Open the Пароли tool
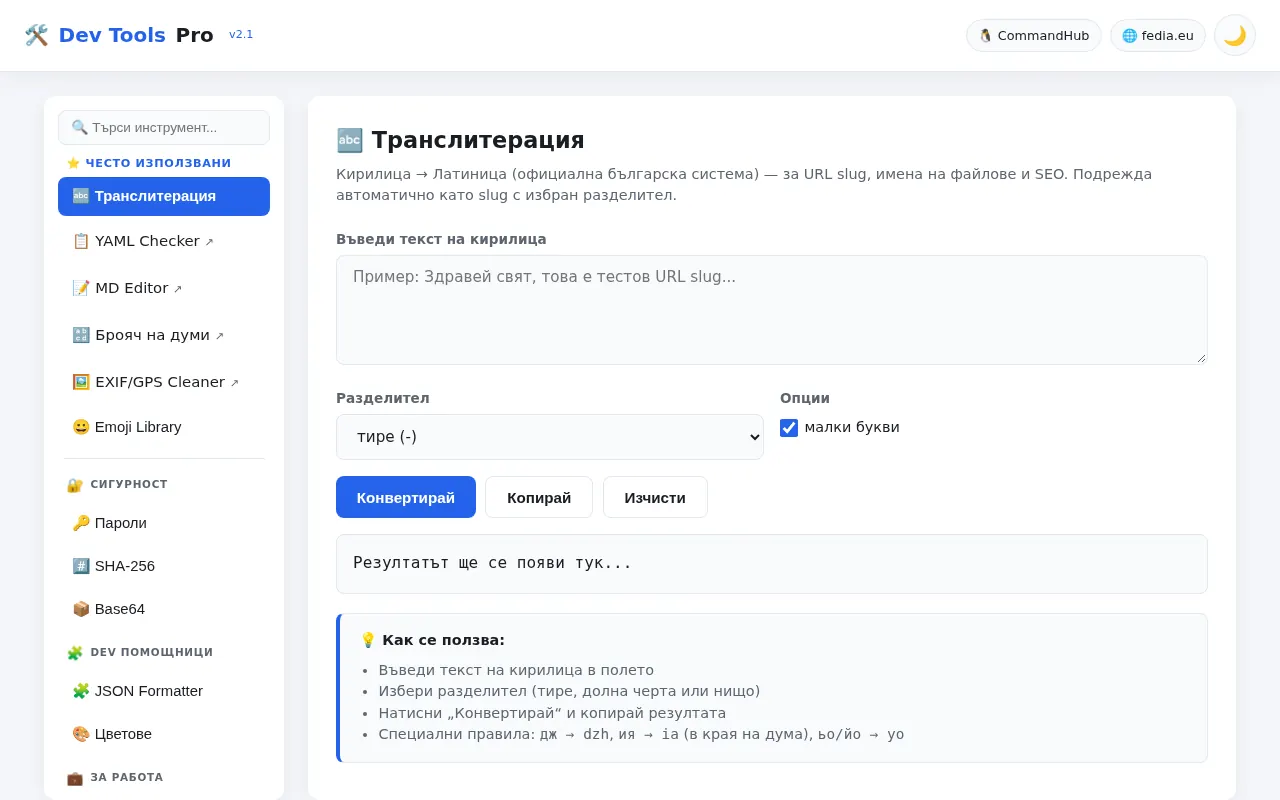Image resolution: width=1280 pixels, height=800 pixels. 164,523
